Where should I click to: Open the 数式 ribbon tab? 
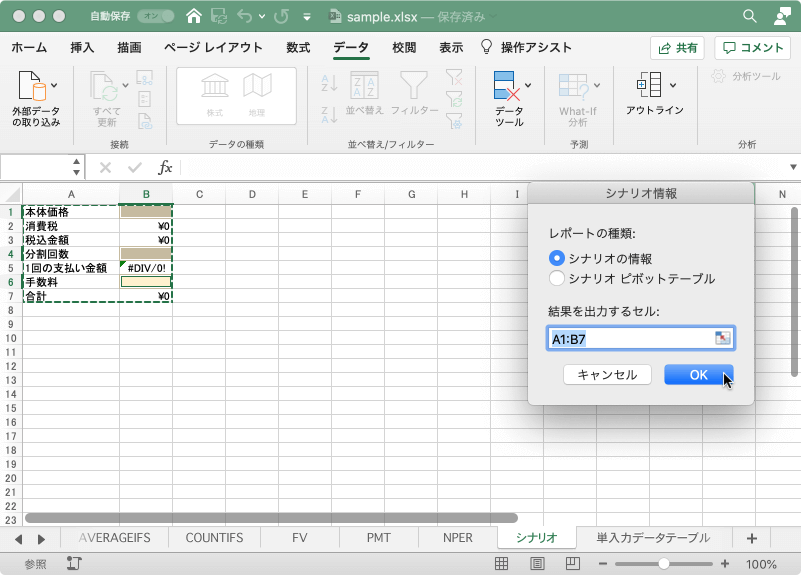(298, 47)
